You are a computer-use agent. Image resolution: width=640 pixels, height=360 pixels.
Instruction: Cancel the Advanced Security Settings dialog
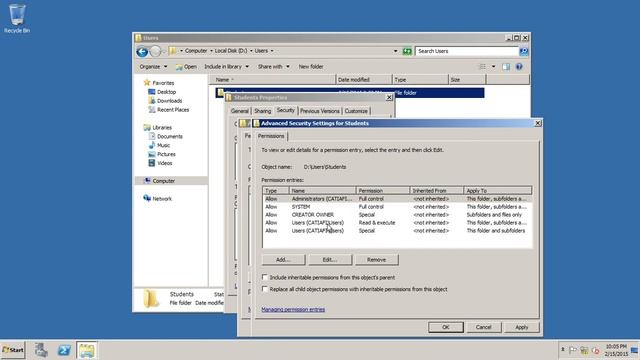483,327
